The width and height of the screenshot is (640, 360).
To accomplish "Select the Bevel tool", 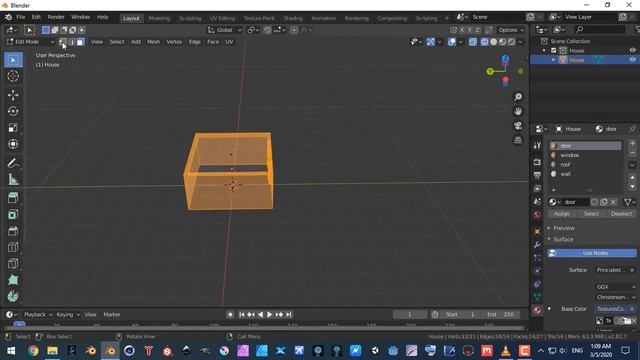I will pyautogui.click(x=13, y=231).
